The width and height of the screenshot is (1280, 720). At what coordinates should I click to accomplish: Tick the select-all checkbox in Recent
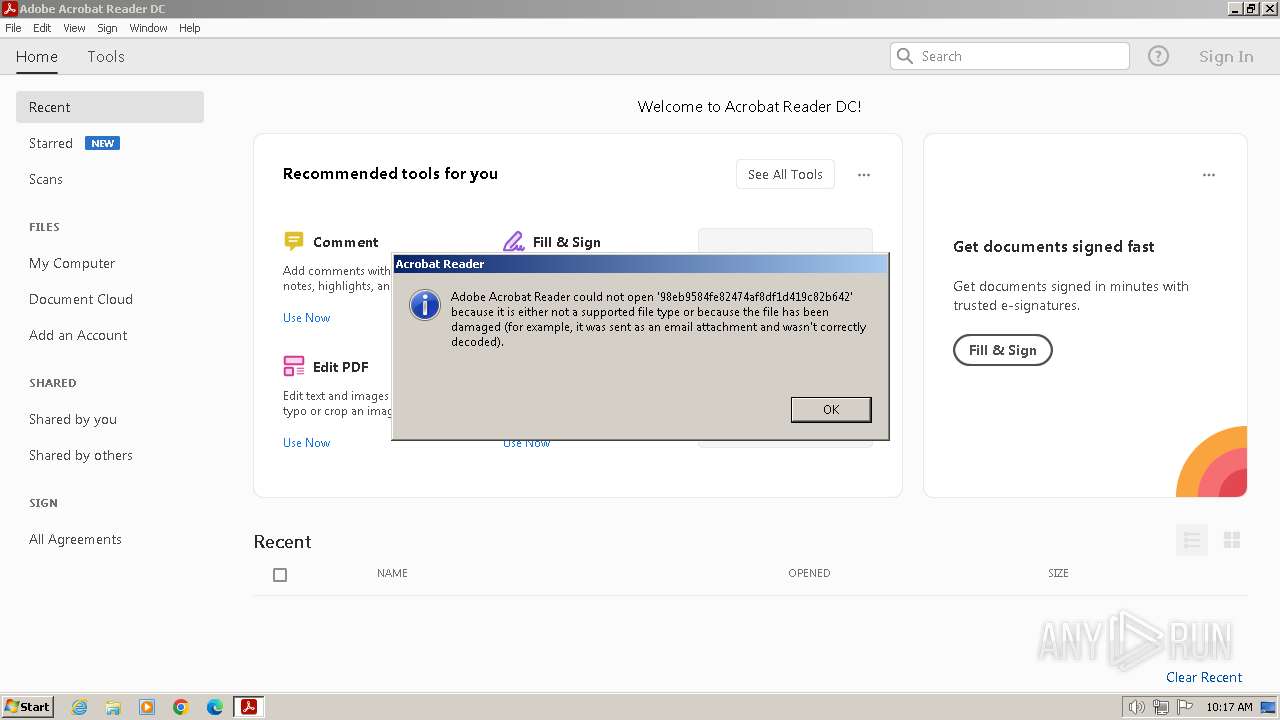[x=280, y=575]
